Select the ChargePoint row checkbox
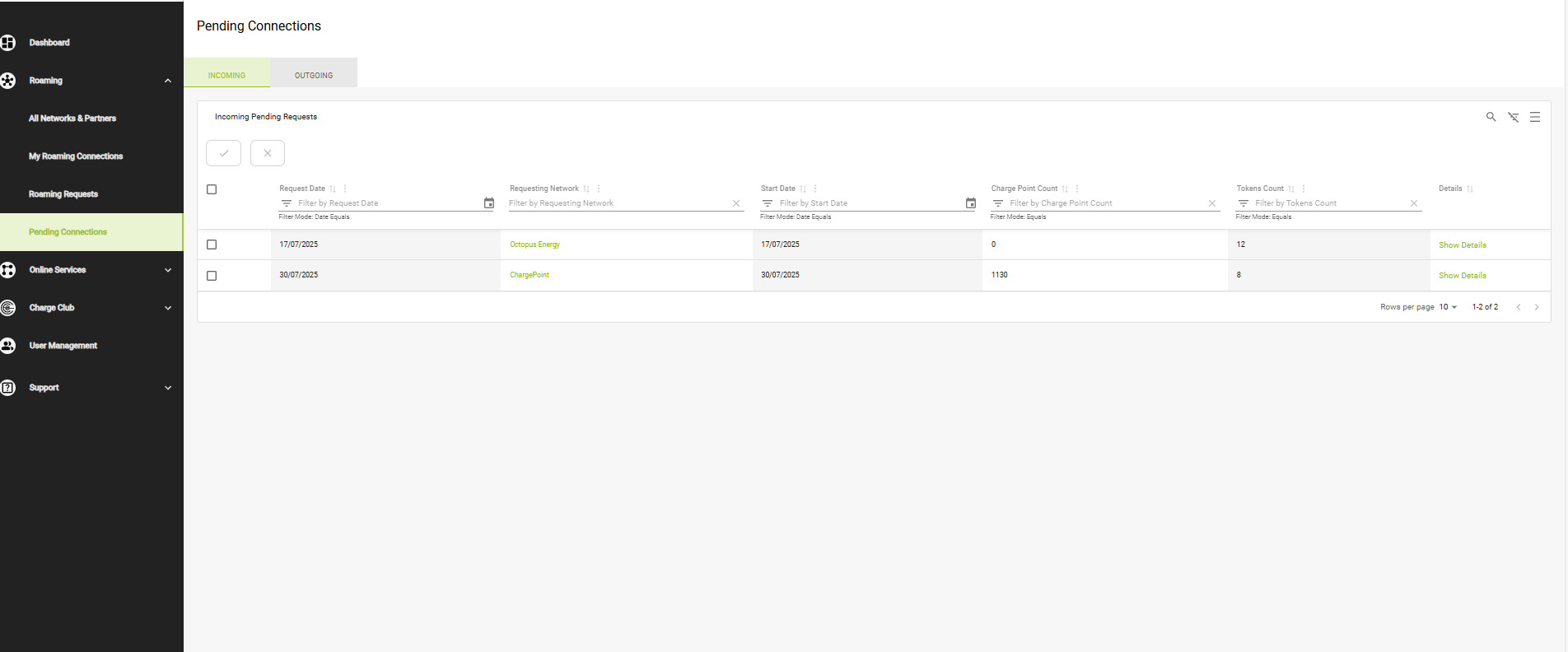1568x652 pixels. (212, 276)
